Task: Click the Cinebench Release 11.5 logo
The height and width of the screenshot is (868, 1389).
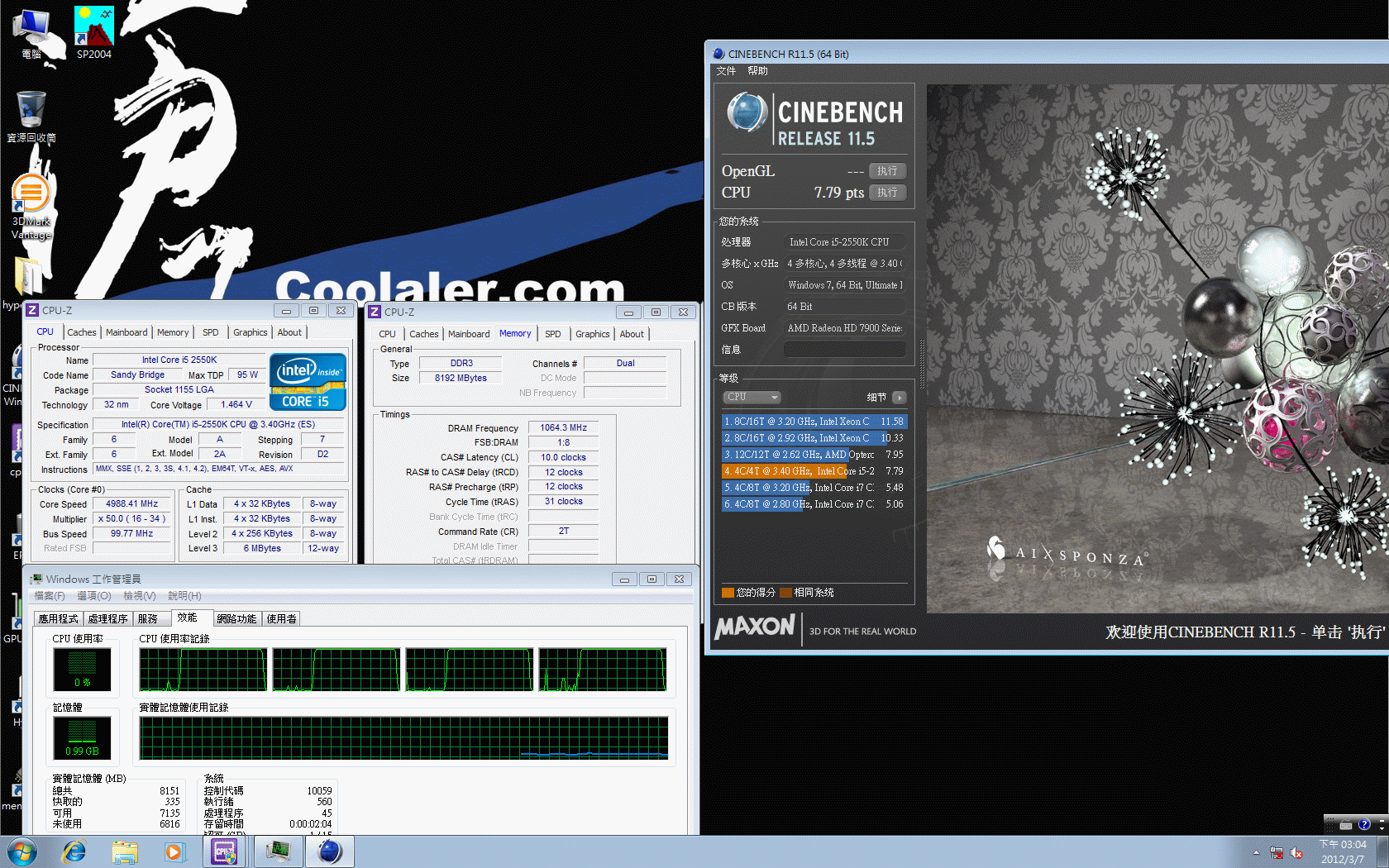Action: pyautogui.click(x=815, y=117)
